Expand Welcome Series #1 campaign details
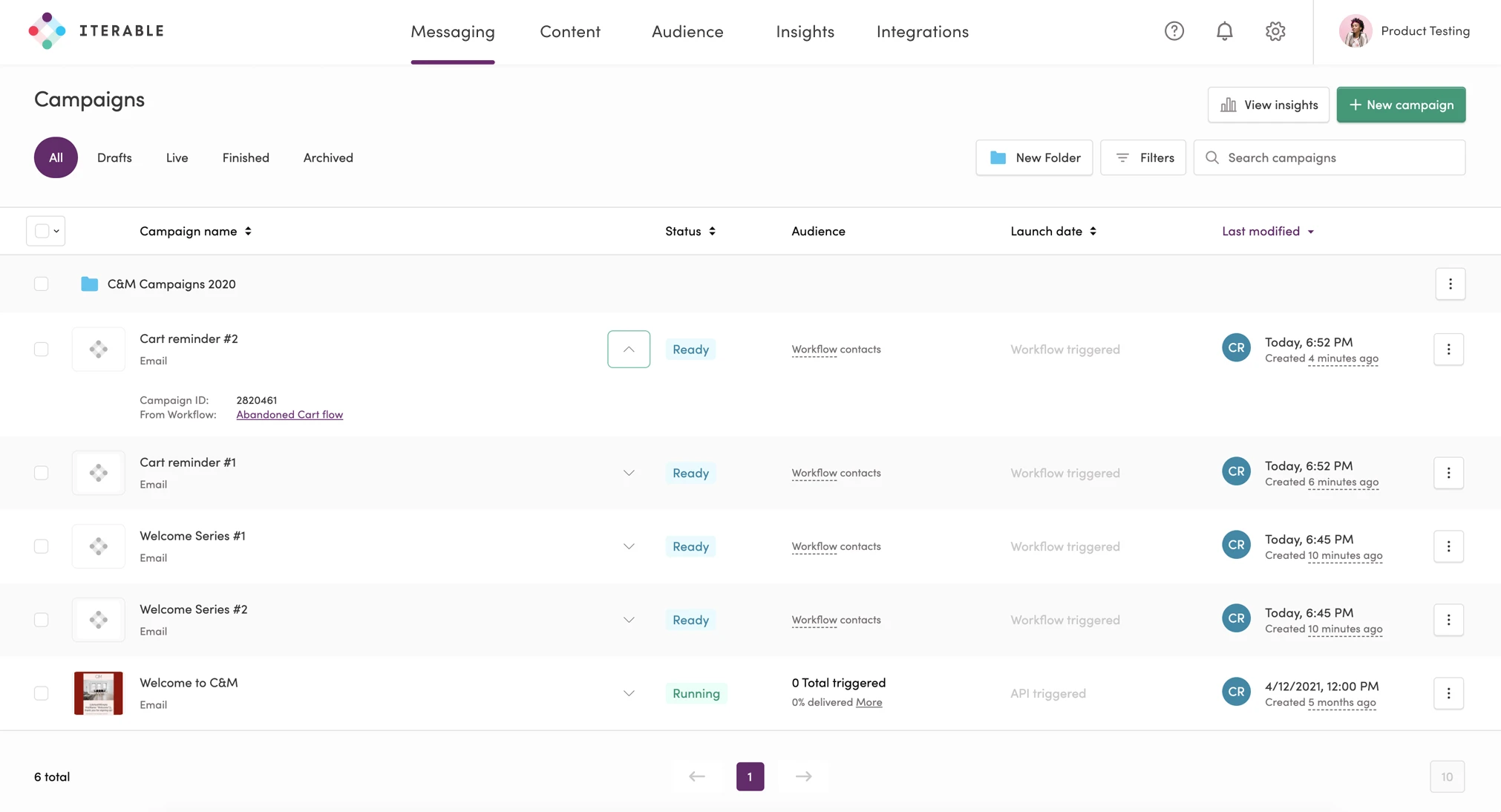Image resolution: width=1501 pixels, height=812 pixels. pyautogui.click(x=628, y=546)
